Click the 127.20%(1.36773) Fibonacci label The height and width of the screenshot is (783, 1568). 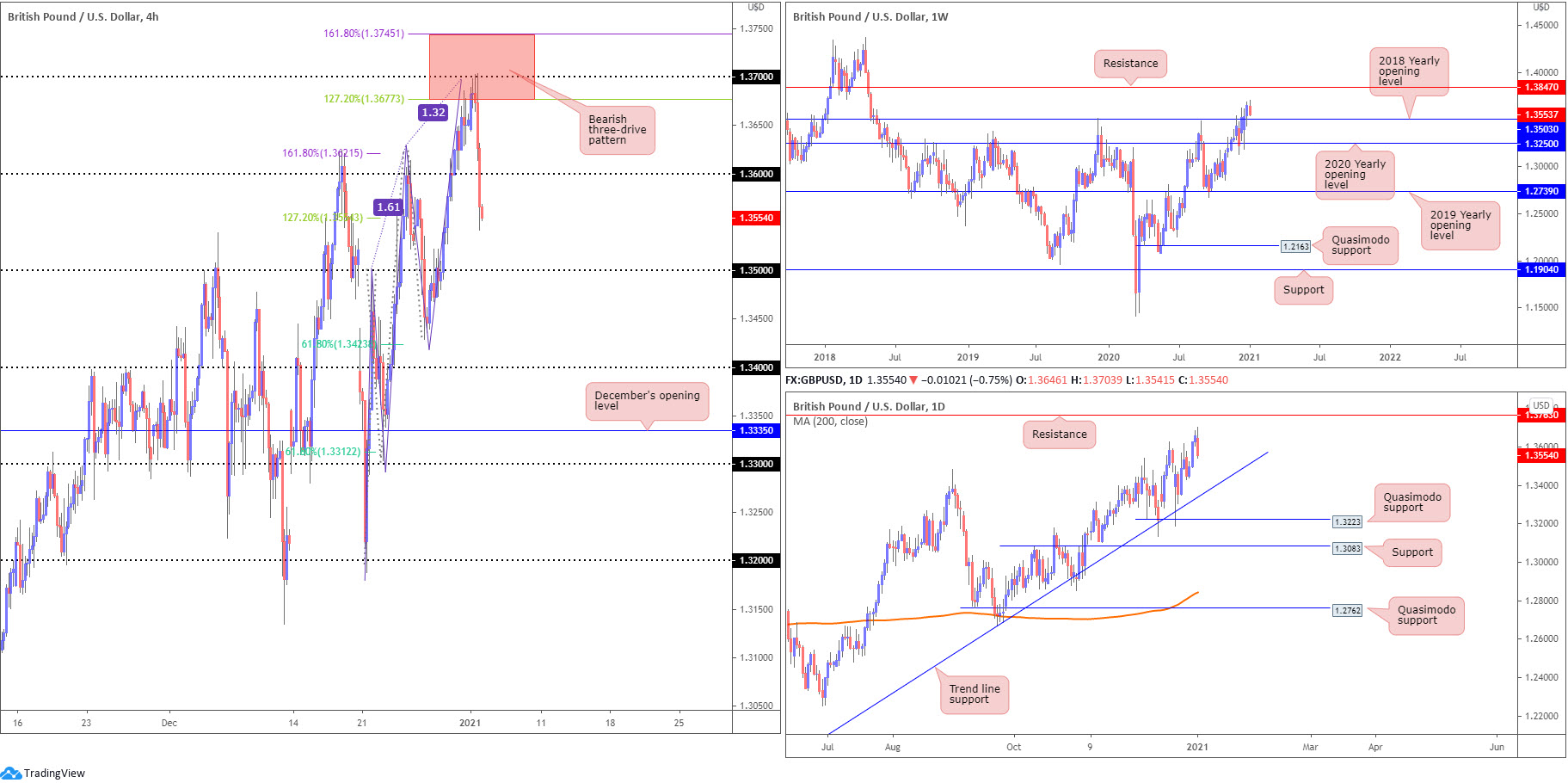(364, 99)
